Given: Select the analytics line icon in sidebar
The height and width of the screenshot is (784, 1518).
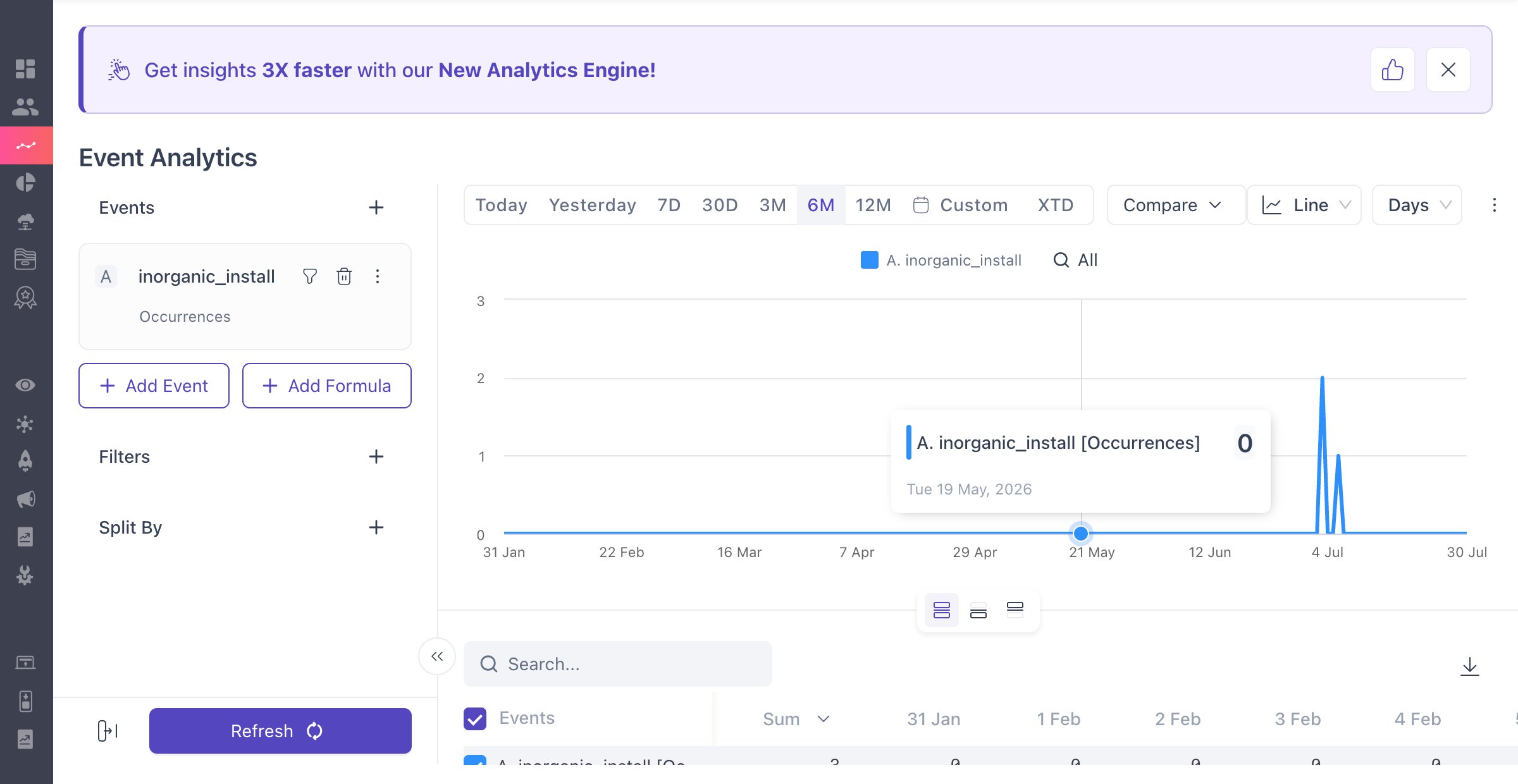Looking at the screenshot, I should pyautogui.click(x=26, y=145).
